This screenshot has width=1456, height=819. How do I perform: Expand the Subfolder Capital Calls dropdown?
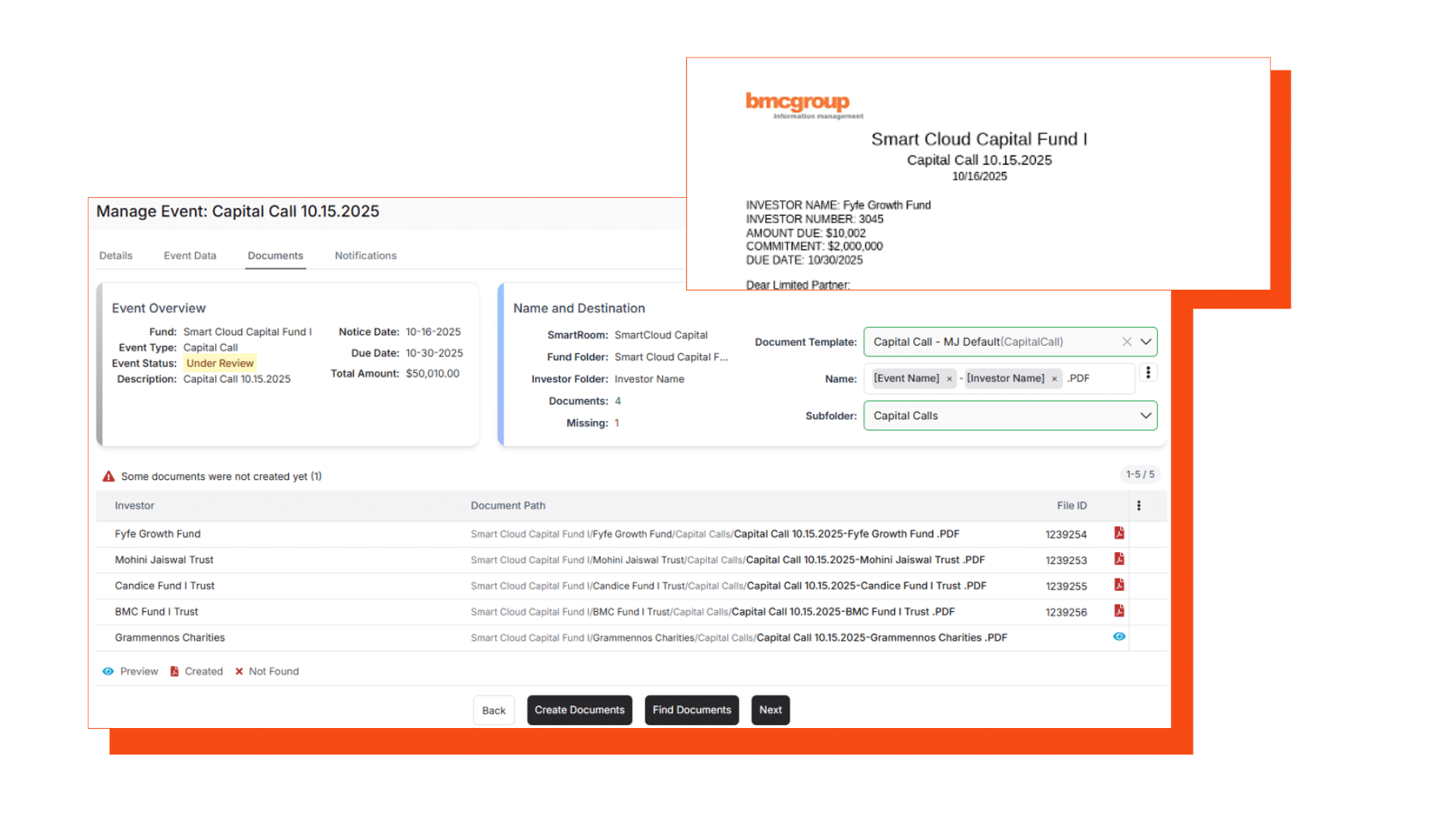pos(1146,416)
